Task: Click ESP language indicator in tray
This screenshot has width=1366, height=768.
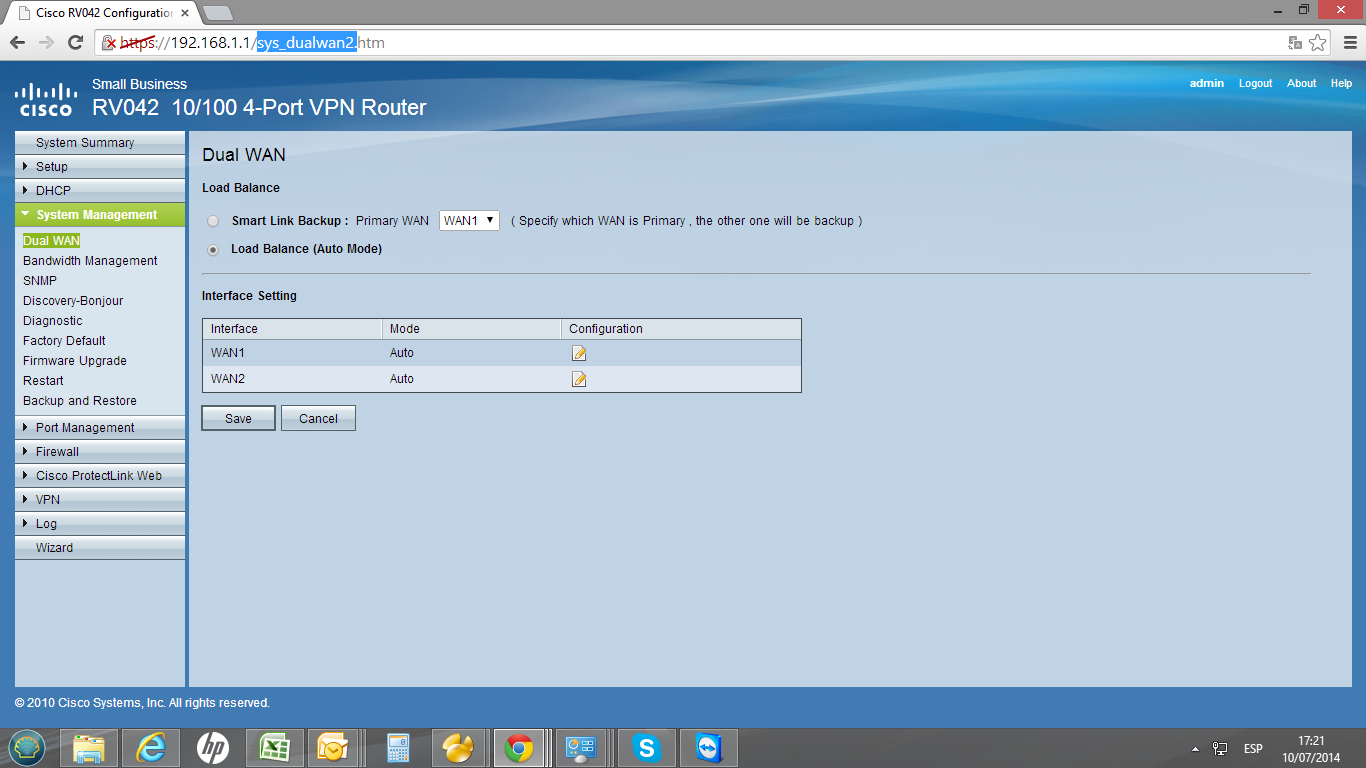Action: click(x=1252, y=749)
